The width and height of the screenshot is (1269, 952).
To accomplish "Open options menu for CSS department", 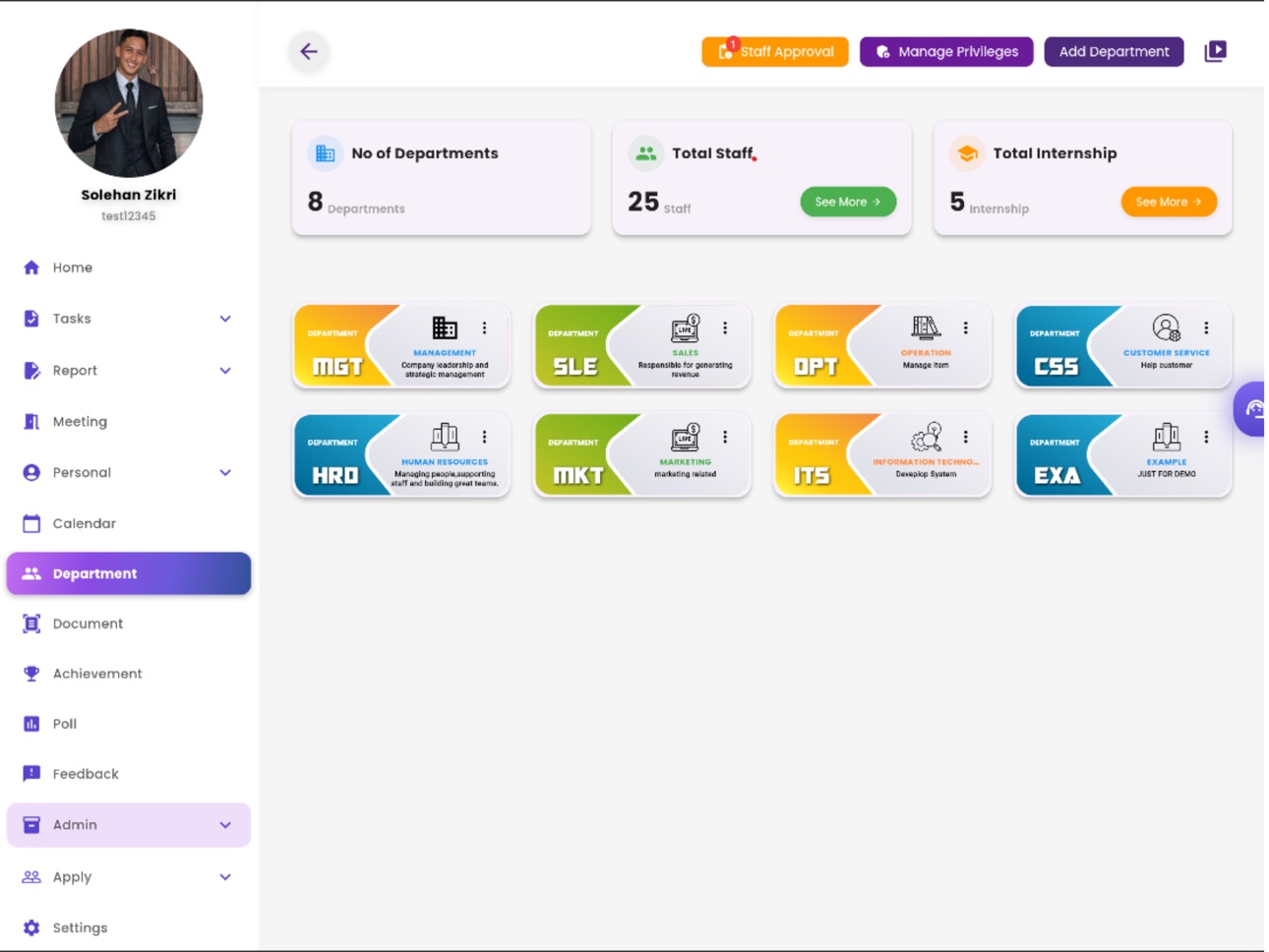I will (x=1206, y=328).
